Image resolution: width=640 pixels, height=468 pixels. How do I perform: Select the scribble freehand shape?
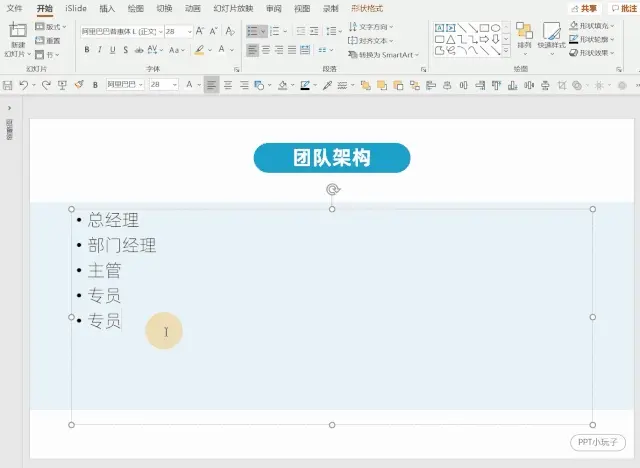click(x=451, y=51)
